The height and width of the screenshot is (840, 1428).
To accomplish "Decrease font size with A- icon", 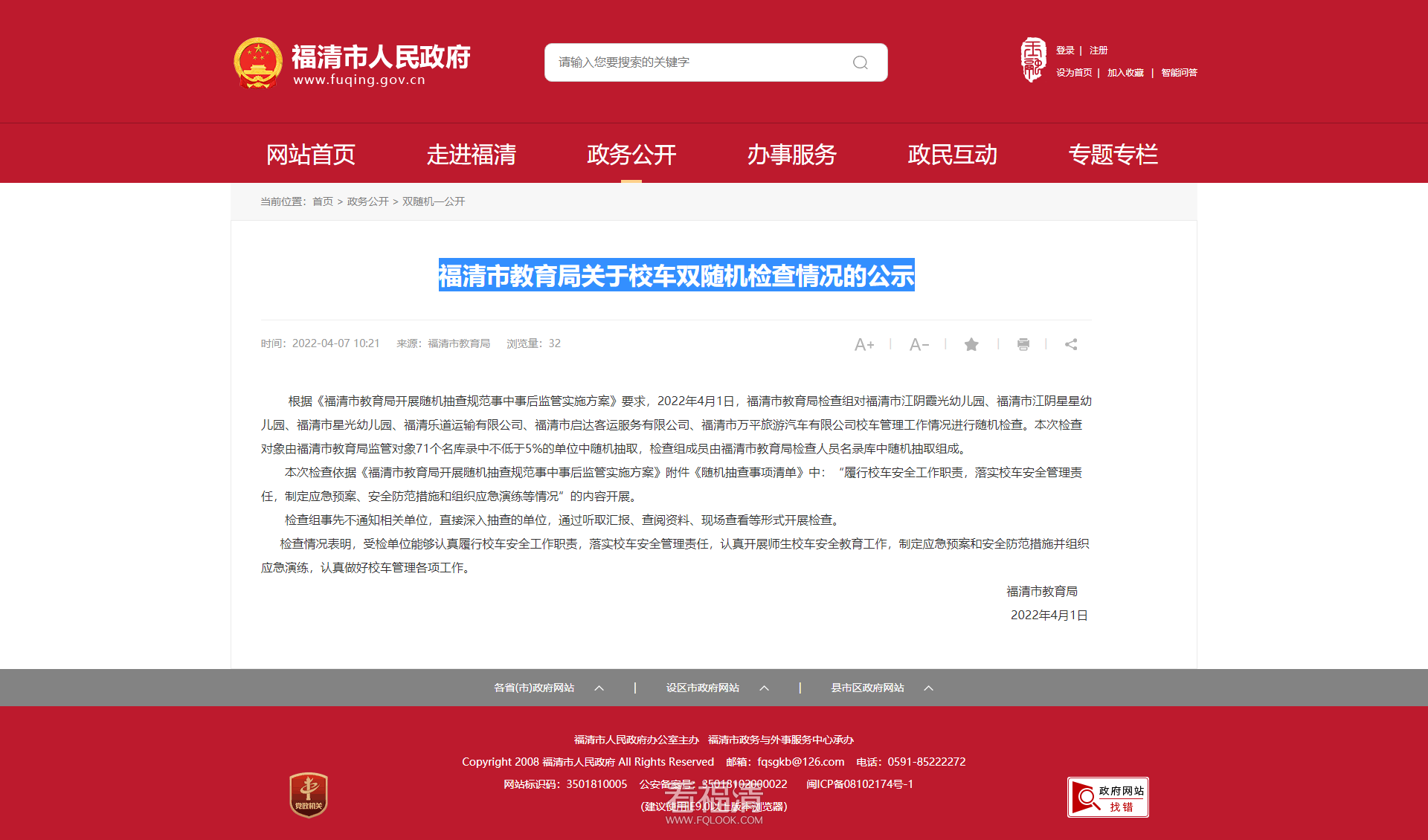I will [919, 345].
